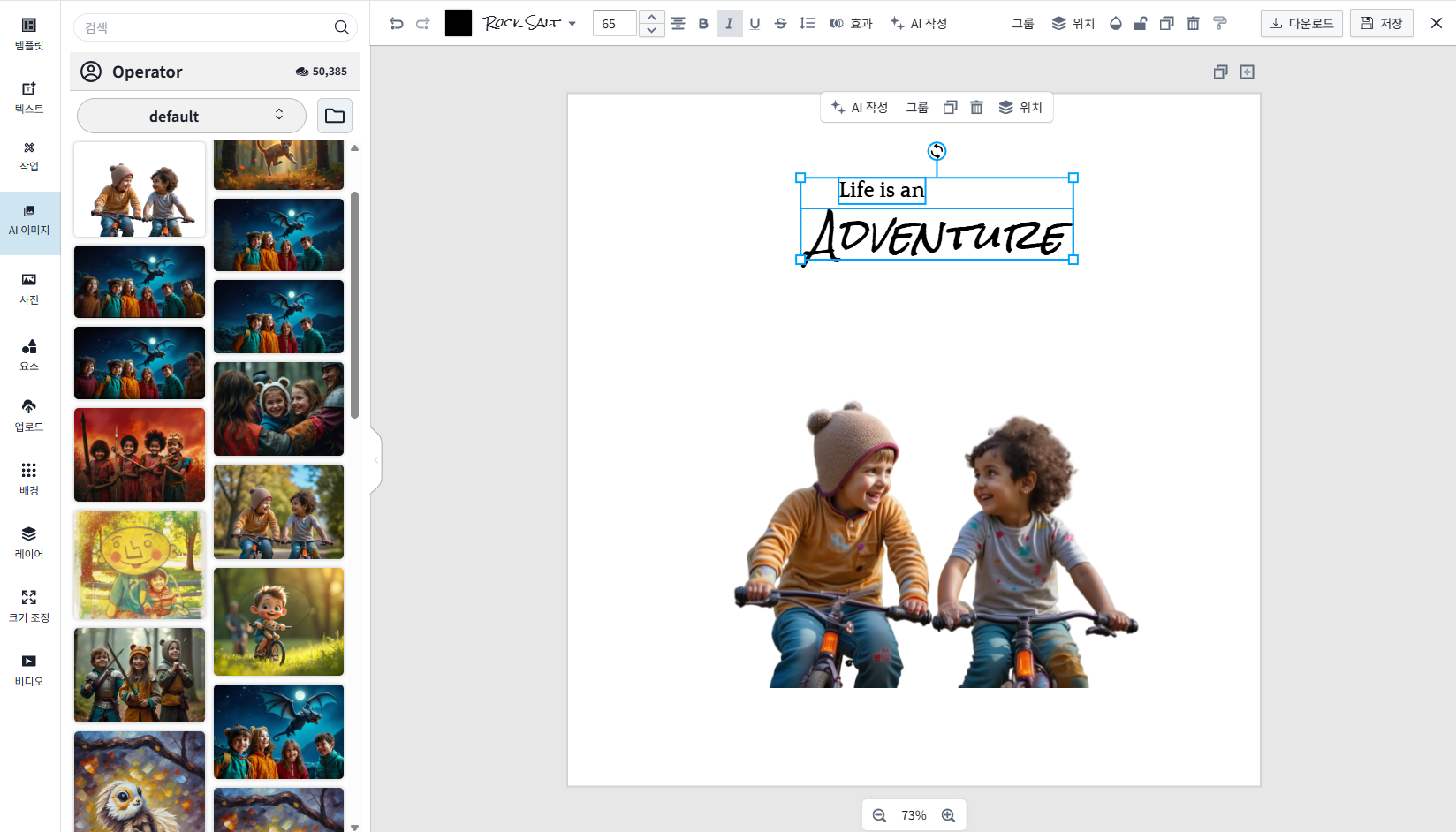Disable italic formatting

coord(729,24)
